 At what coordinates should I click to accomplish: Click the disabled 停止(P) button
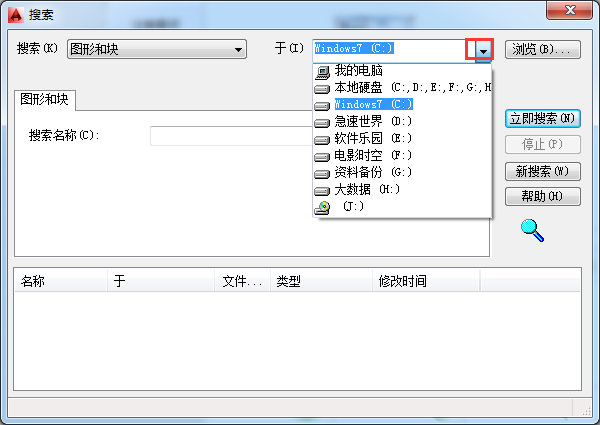click(543, 144)
